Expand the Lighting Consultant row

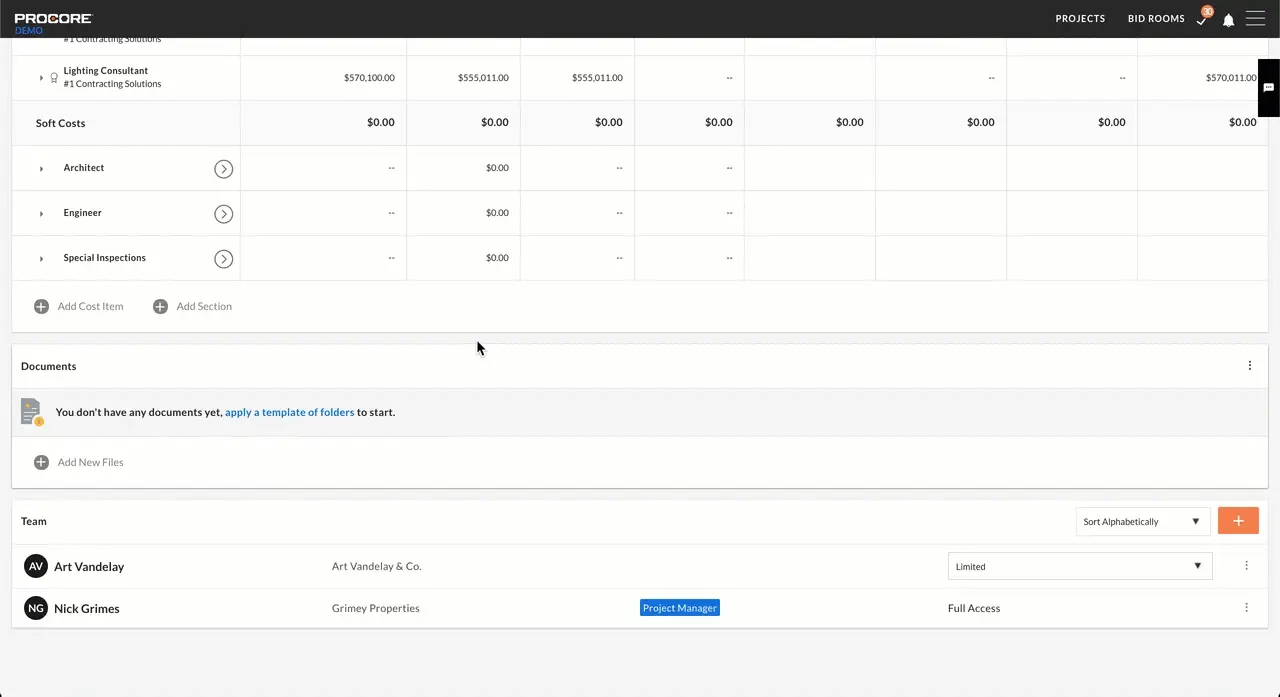pos(41,78)
